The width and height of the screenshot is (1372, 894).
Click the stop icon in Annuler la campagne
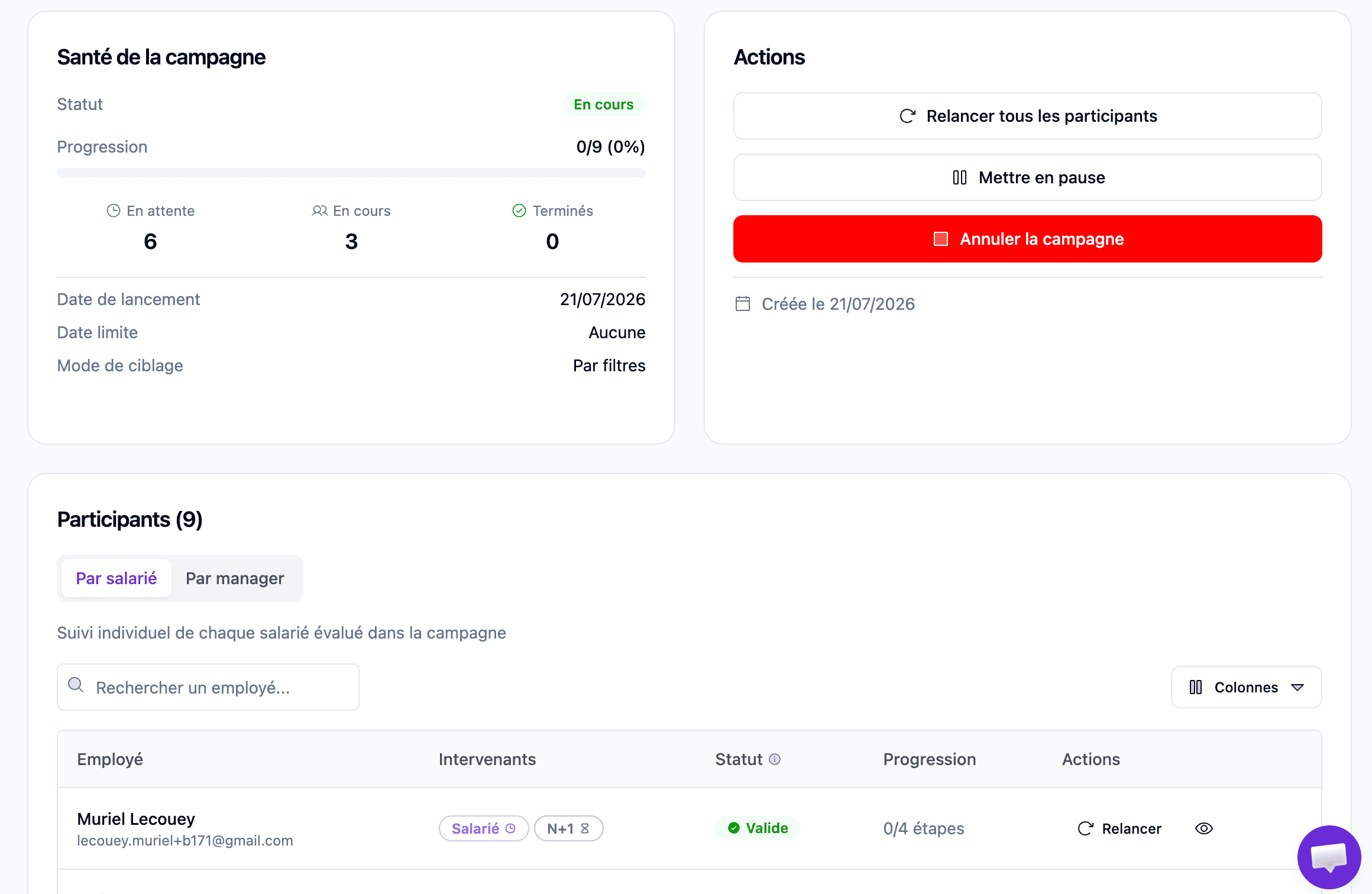click(941, 239)
